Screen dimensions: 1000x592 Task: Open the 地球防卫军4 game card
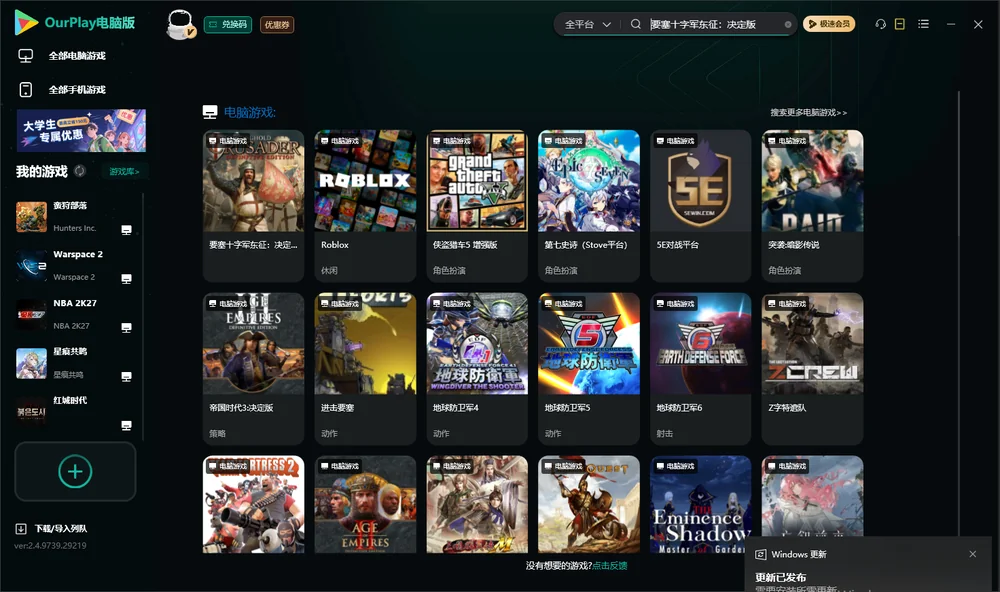pos(477,369)
